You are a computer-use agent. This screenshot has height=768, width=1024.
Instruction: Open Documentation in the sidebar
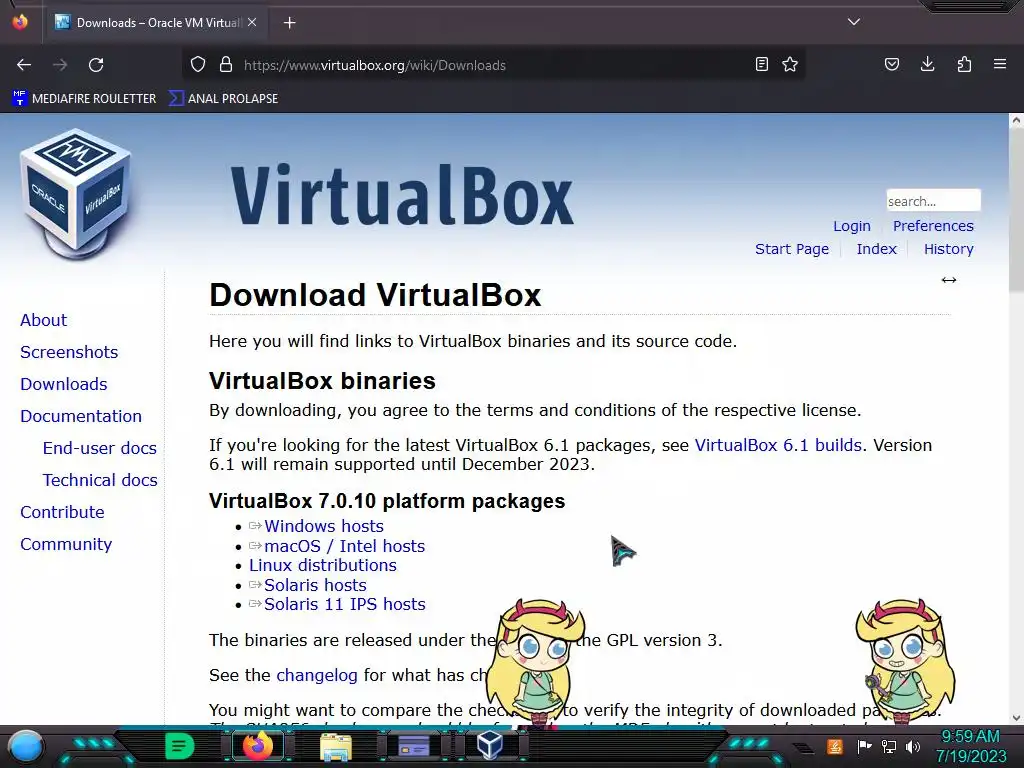81,417
